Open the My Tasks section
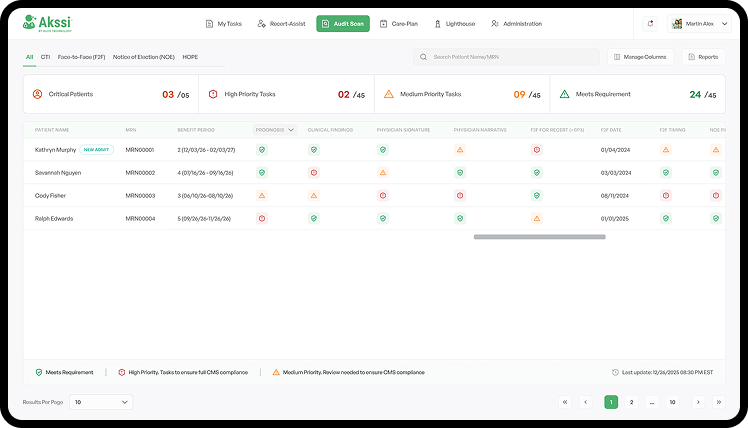The height and width of the screenshot is (428, 748). click(224, 23)
